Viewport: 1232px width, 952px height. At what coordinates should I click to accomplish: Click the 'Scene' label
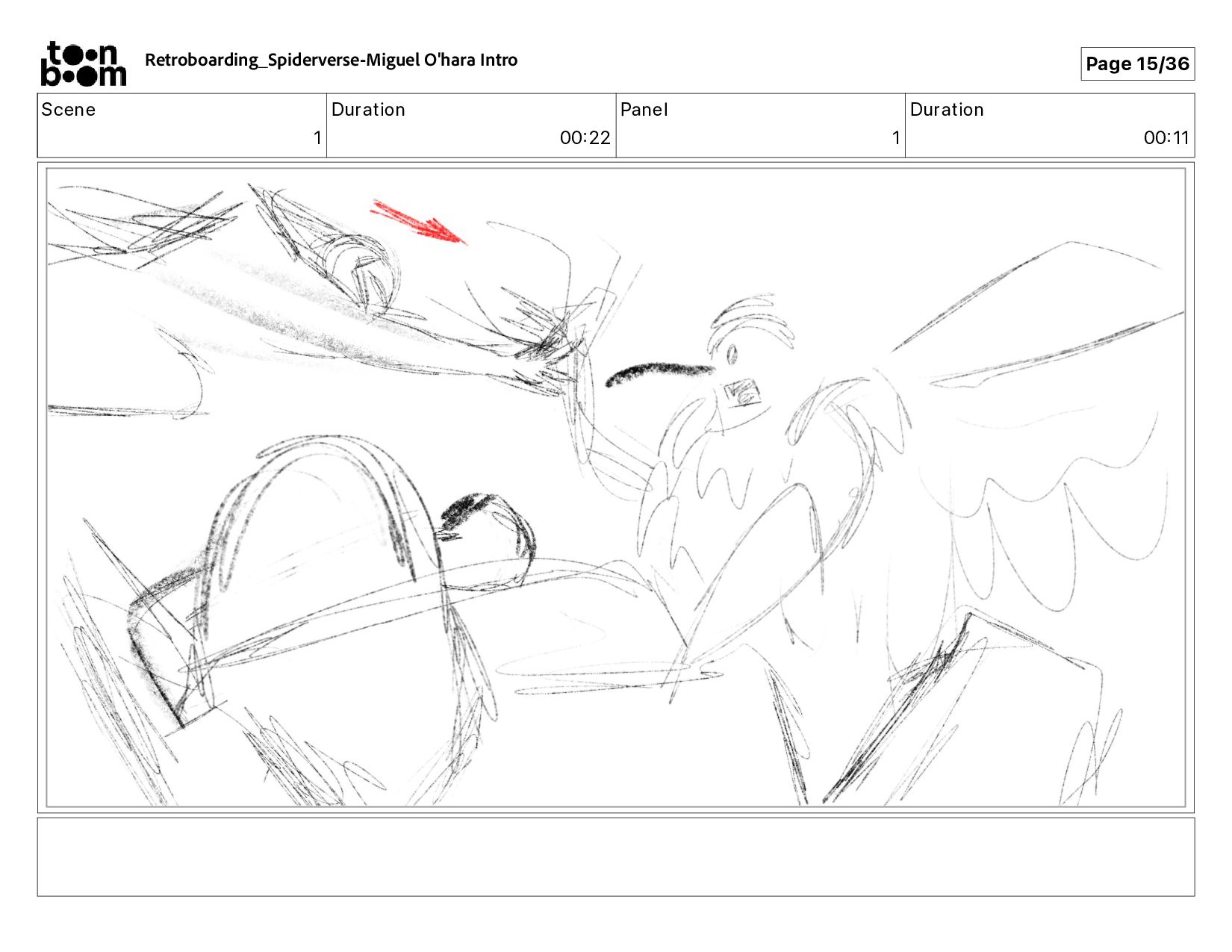click(69, 110)
